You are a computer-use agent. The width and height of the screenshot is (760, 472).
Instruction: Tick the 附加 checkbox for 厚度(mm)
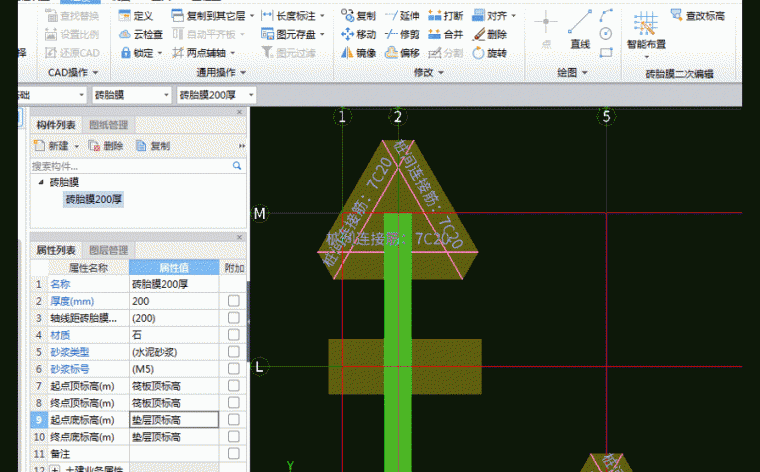tap(233, 301)
